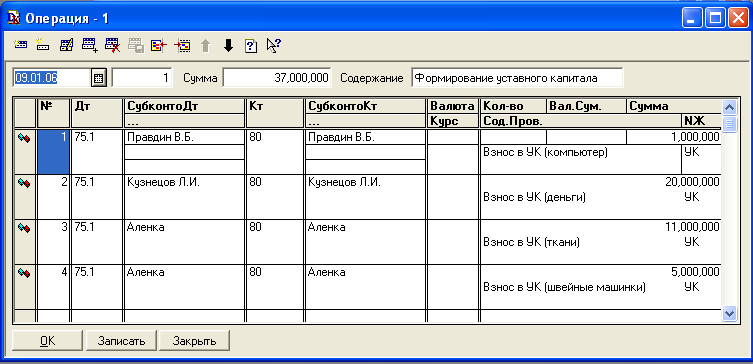Click the Содержание text field
The image size is (753, 364).
(x=517, y=78)
